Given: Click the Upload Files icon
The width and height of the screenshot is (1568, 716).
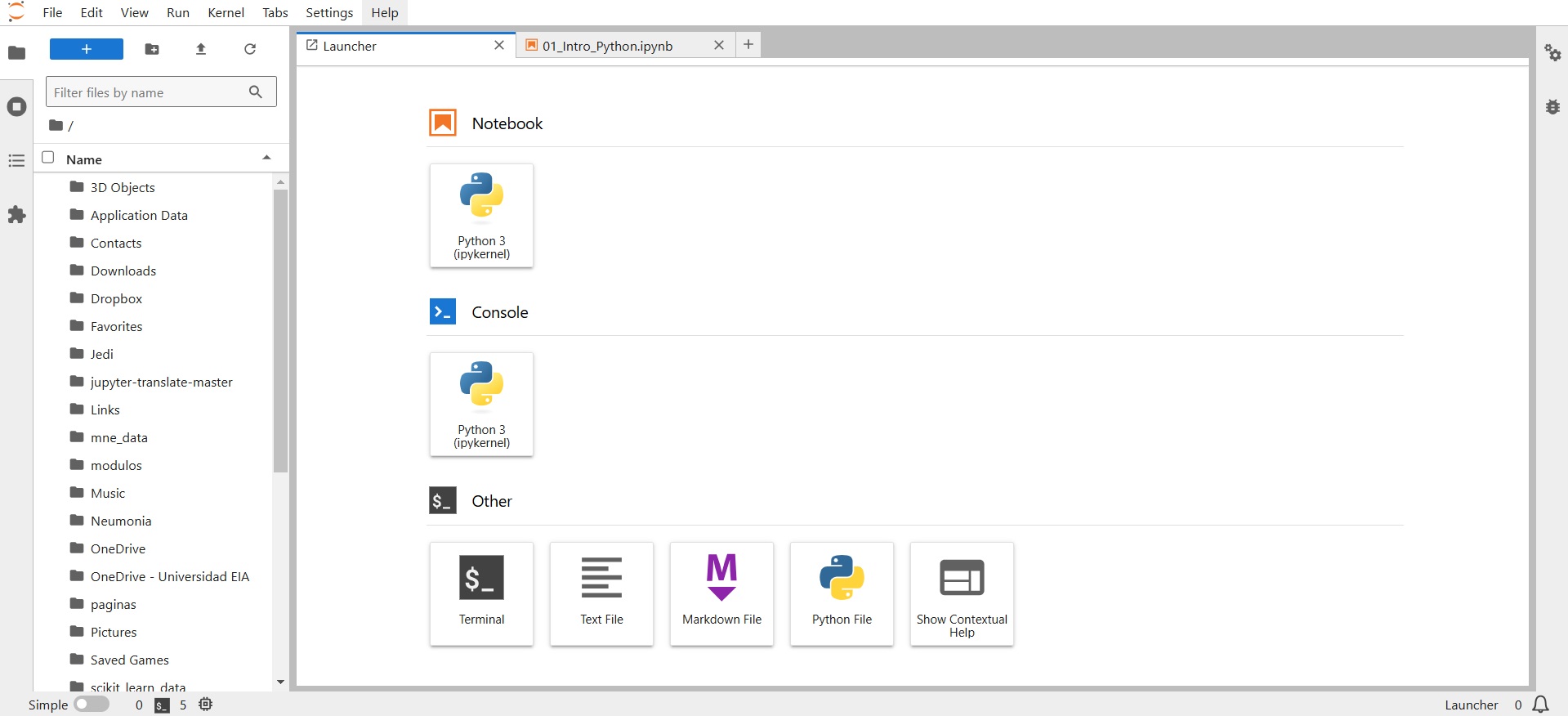Looking at the screenshot, I should [x=201, y=49].
